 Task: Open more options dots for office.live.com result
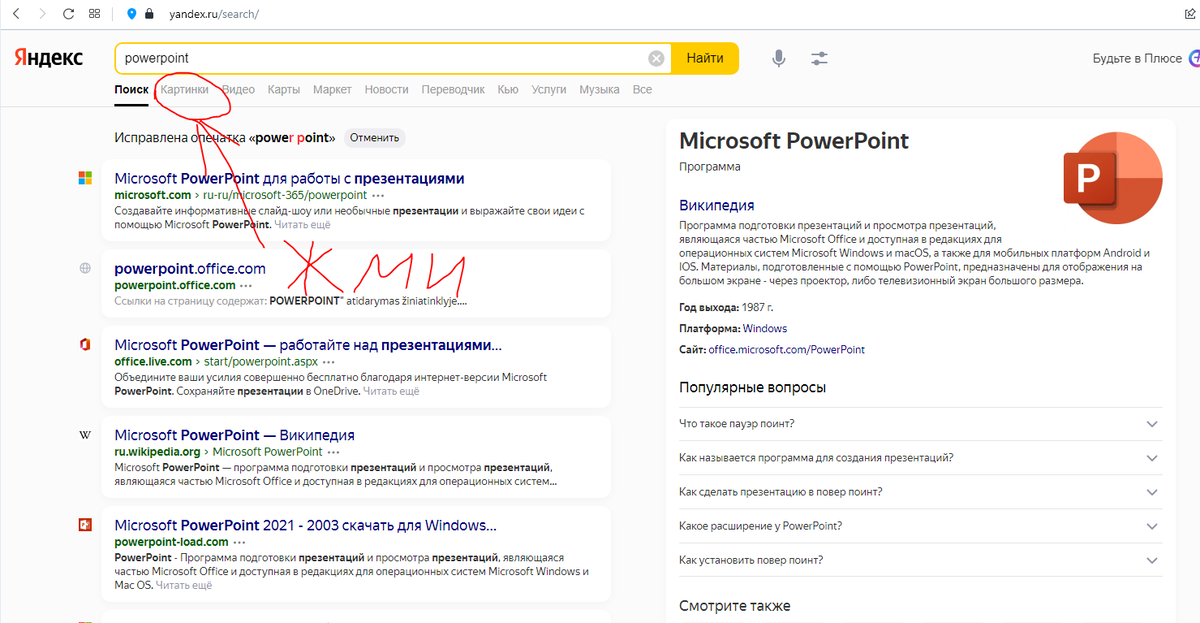click(x=328, y=361)
